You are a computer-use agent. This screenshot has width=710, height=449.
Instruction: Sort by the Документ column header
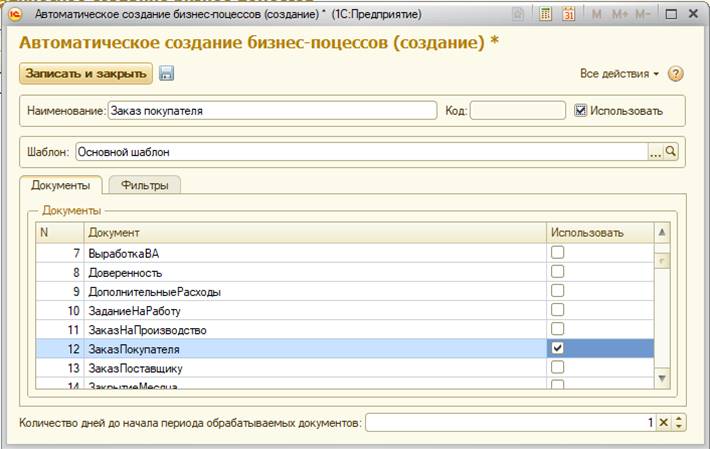pyautogui.click(x=315, y=233)
